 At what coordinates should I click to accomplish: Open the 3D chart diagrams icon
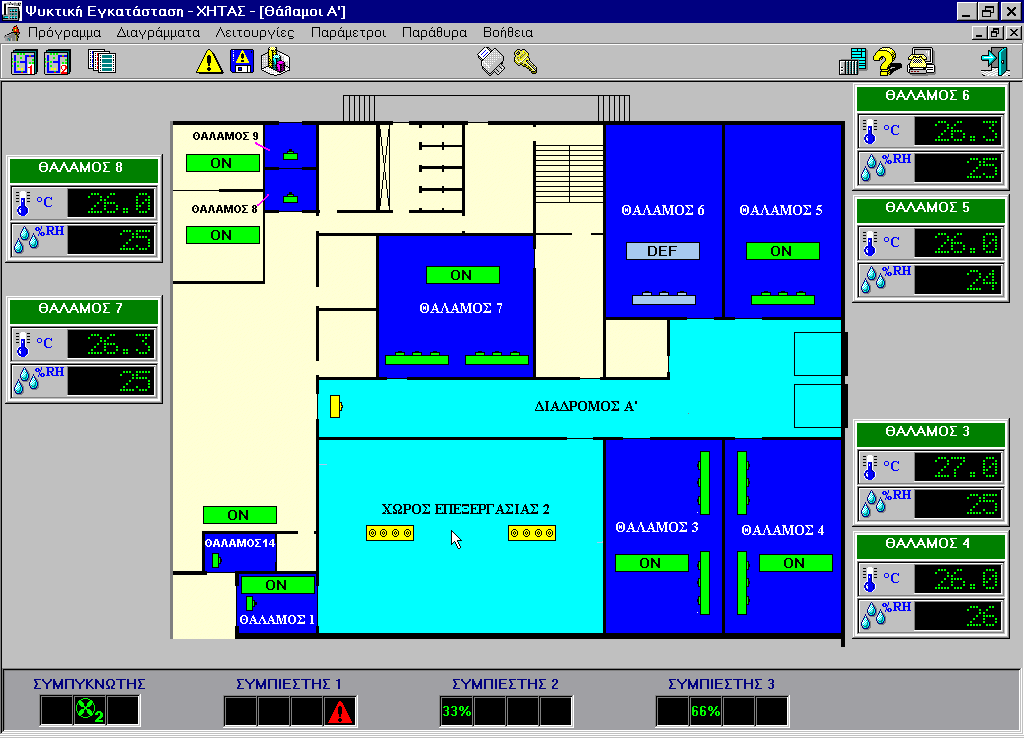point(275,62)
